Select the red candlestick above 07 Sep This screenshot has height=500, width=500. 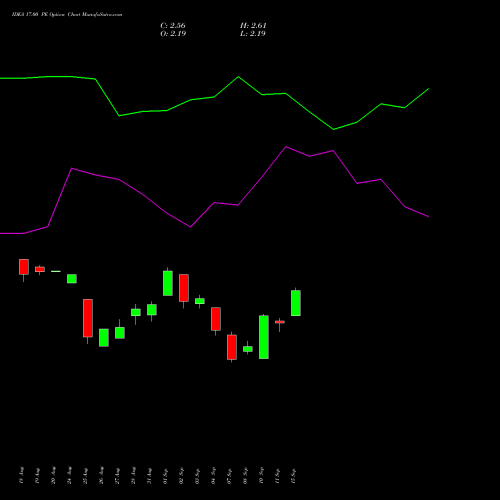point(232,347)
